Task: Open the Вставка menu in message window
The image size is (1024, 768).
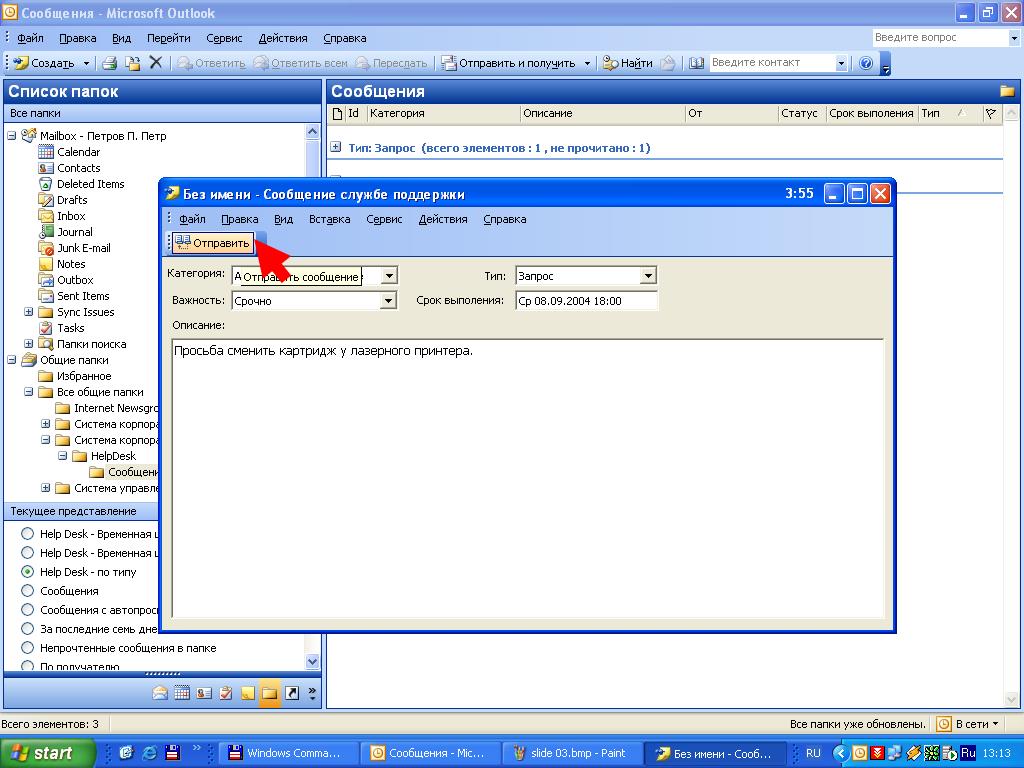Action: pyautogui.click(x=329, y=219)
